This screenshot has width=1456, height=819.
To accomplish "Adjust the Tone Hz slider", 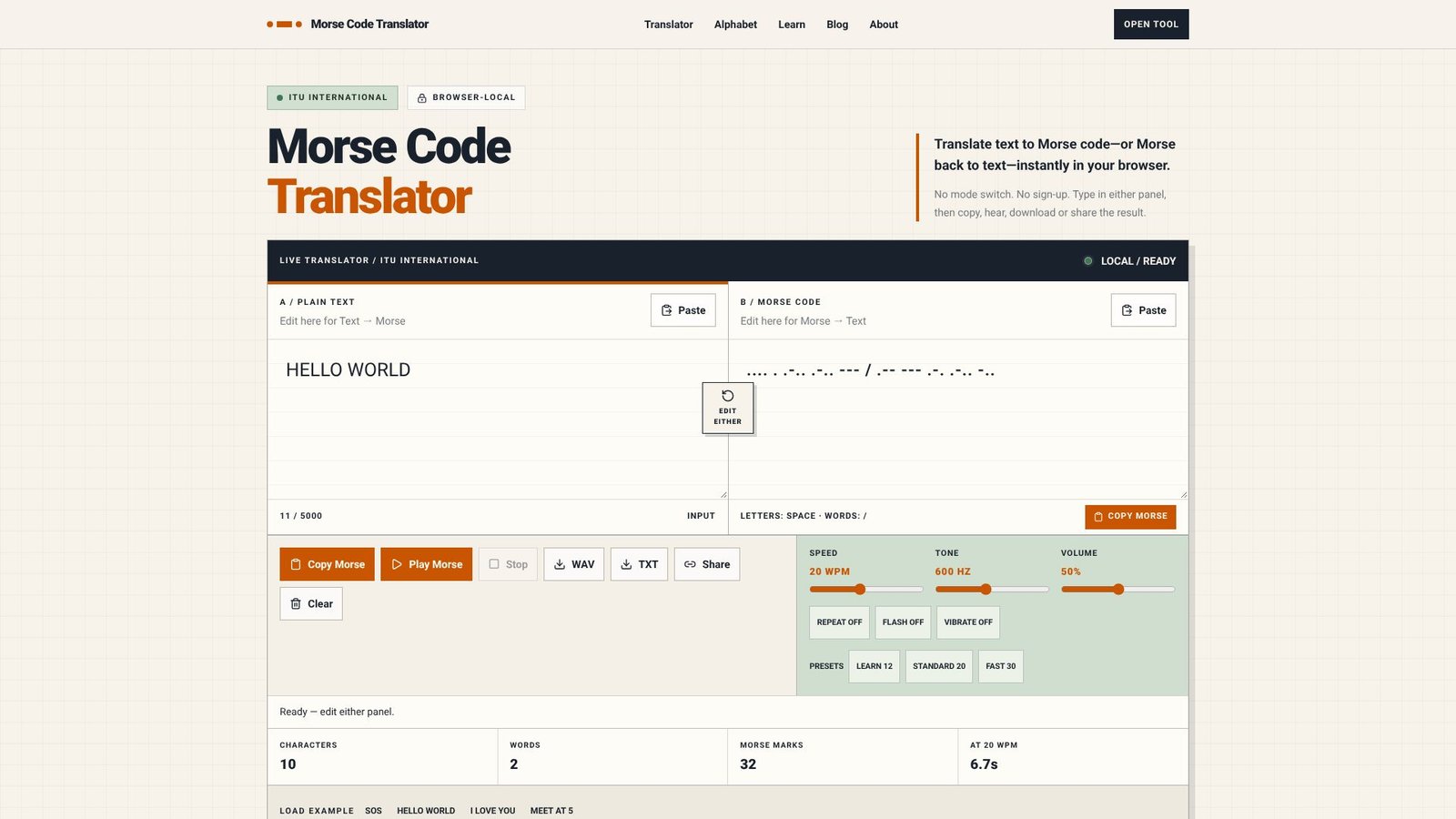I will (x=992, y=590).
